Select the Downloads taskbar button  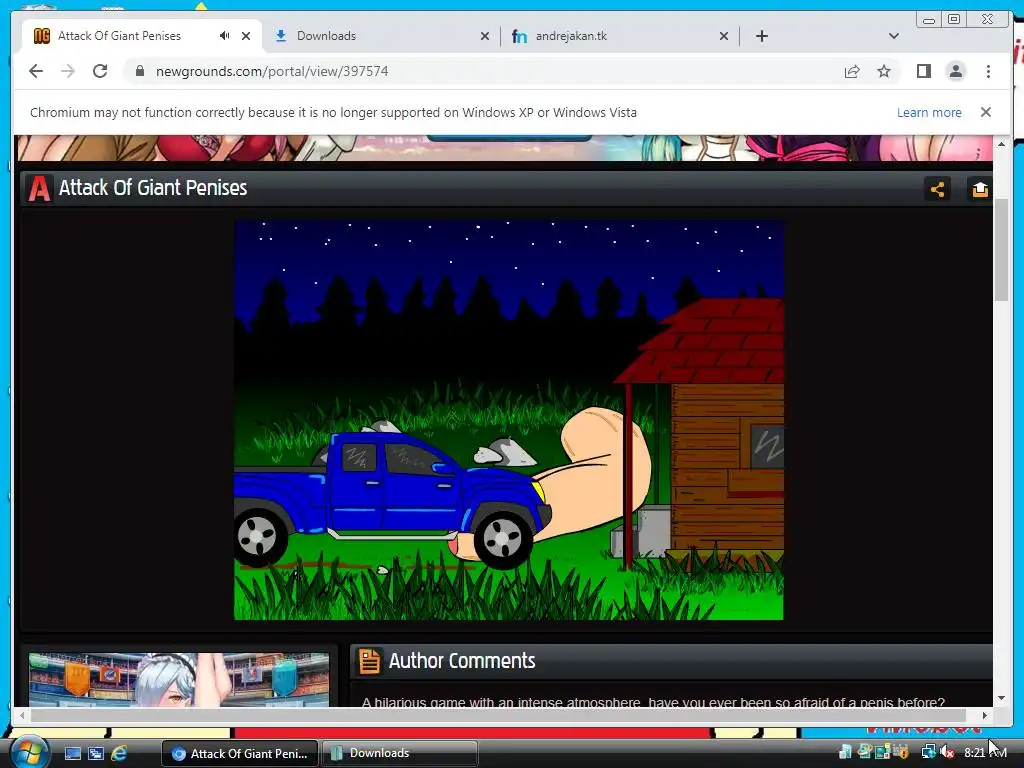[x=400, y=754]
